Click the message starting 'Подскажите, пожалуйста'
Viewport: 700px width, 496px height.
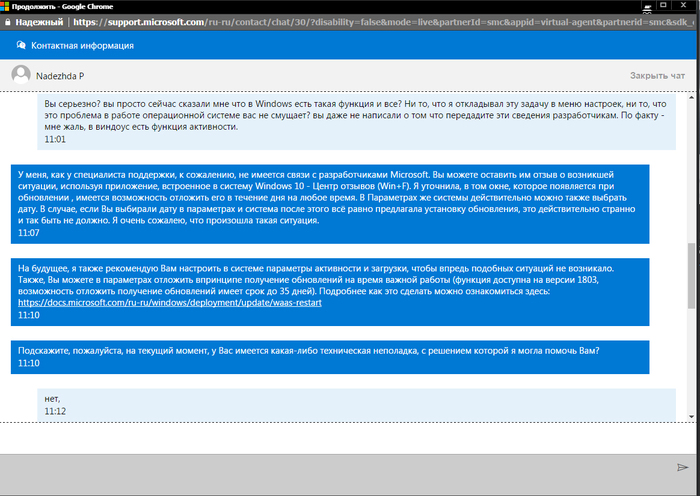(330, 357)
